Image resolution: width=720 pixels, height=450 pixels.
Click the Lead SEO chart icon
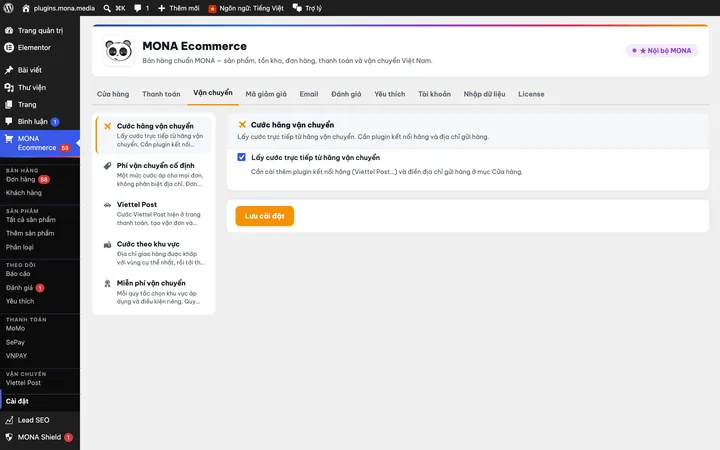pos(9,420)
